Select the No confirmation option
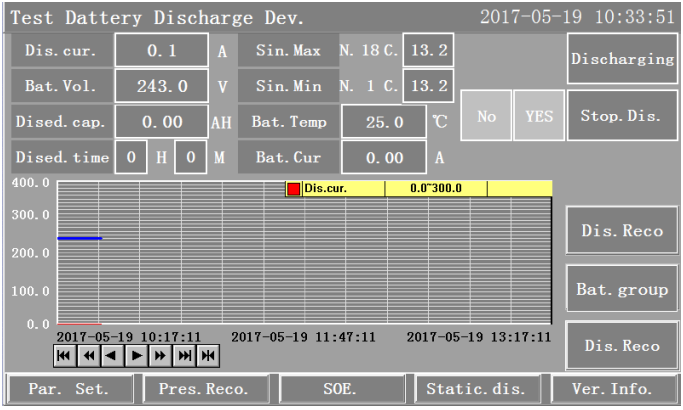Image resolution: width=683 pixels, height=410 pixels. (486, 116)
